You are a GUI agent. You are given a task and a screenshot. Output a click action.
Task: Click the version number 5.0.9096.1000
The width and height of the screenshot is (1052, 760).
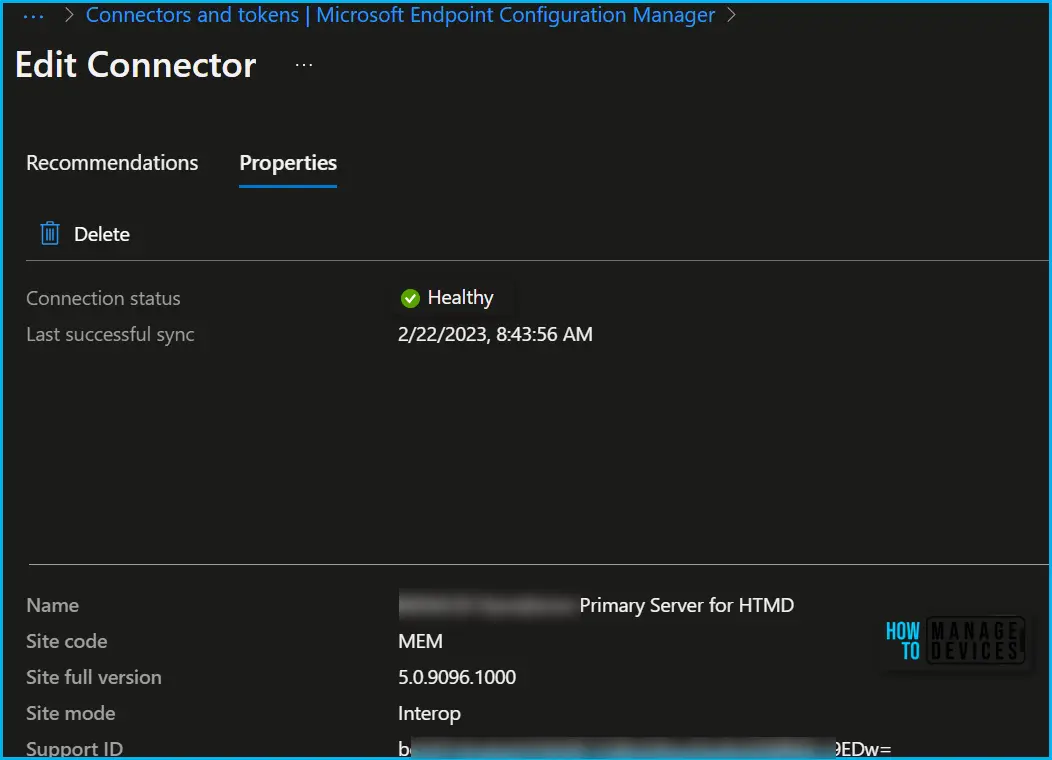[x=457, y=677]
